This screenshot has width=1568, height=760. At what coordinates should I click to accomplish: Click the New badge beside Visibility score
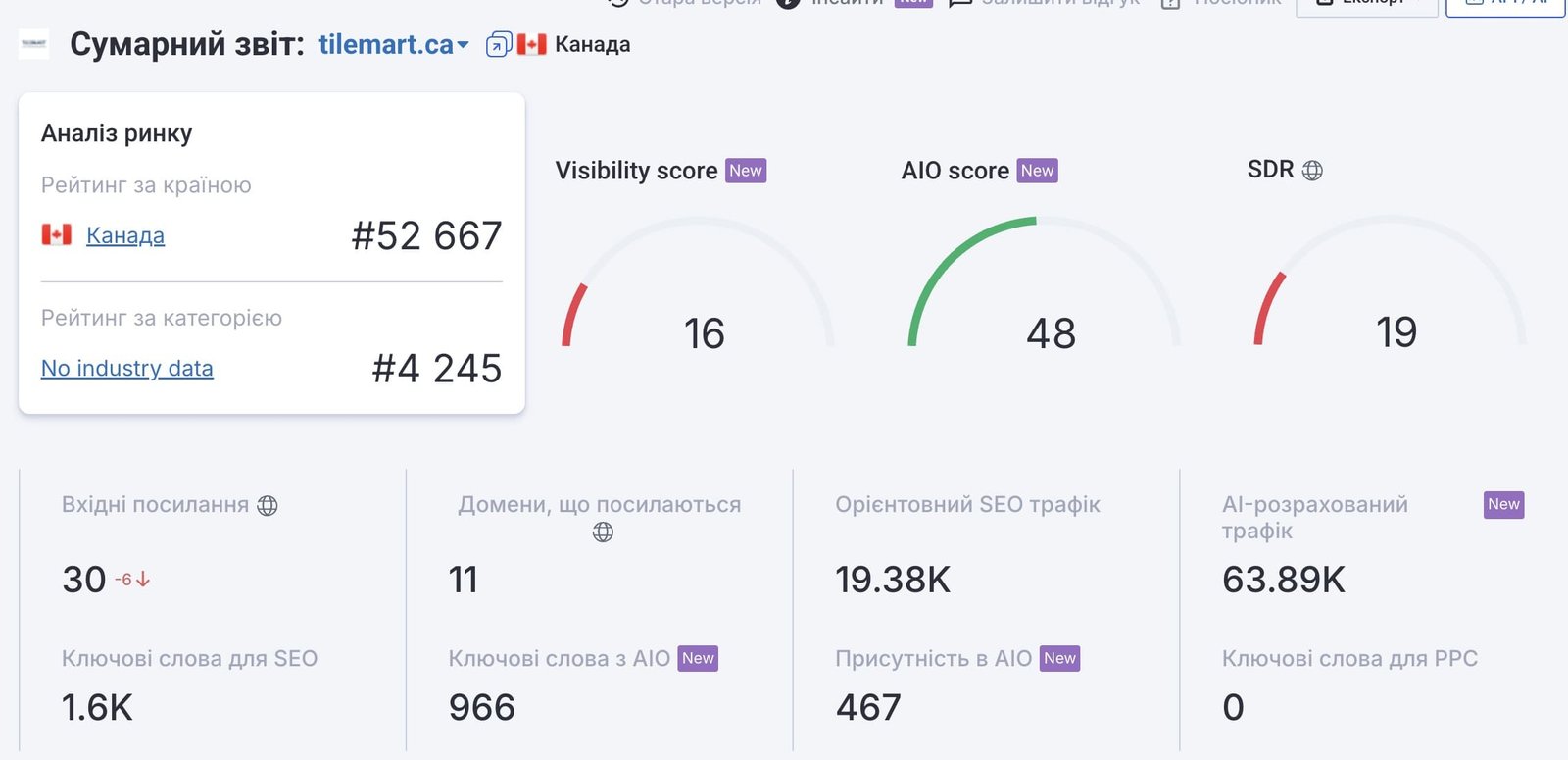[x=746, y=171]
